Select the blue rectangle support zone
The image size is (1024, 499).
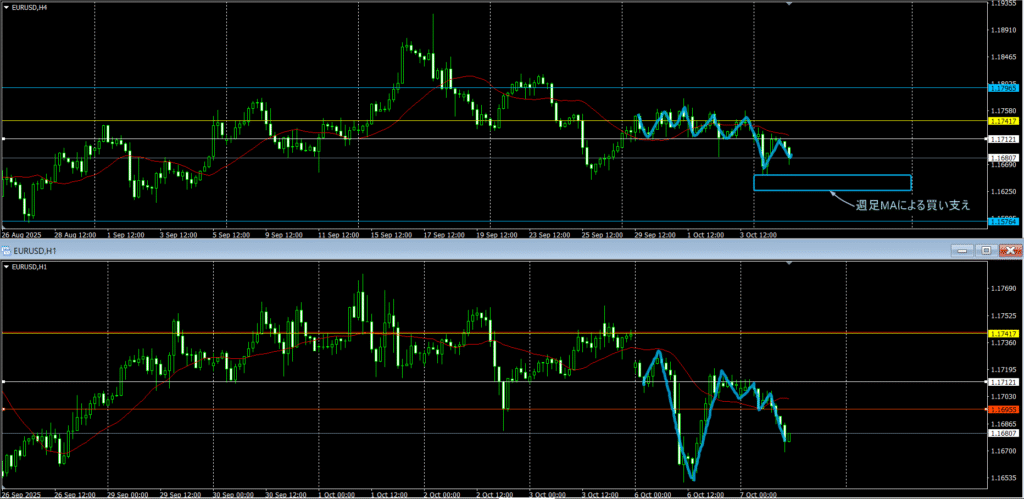(832, 183)
